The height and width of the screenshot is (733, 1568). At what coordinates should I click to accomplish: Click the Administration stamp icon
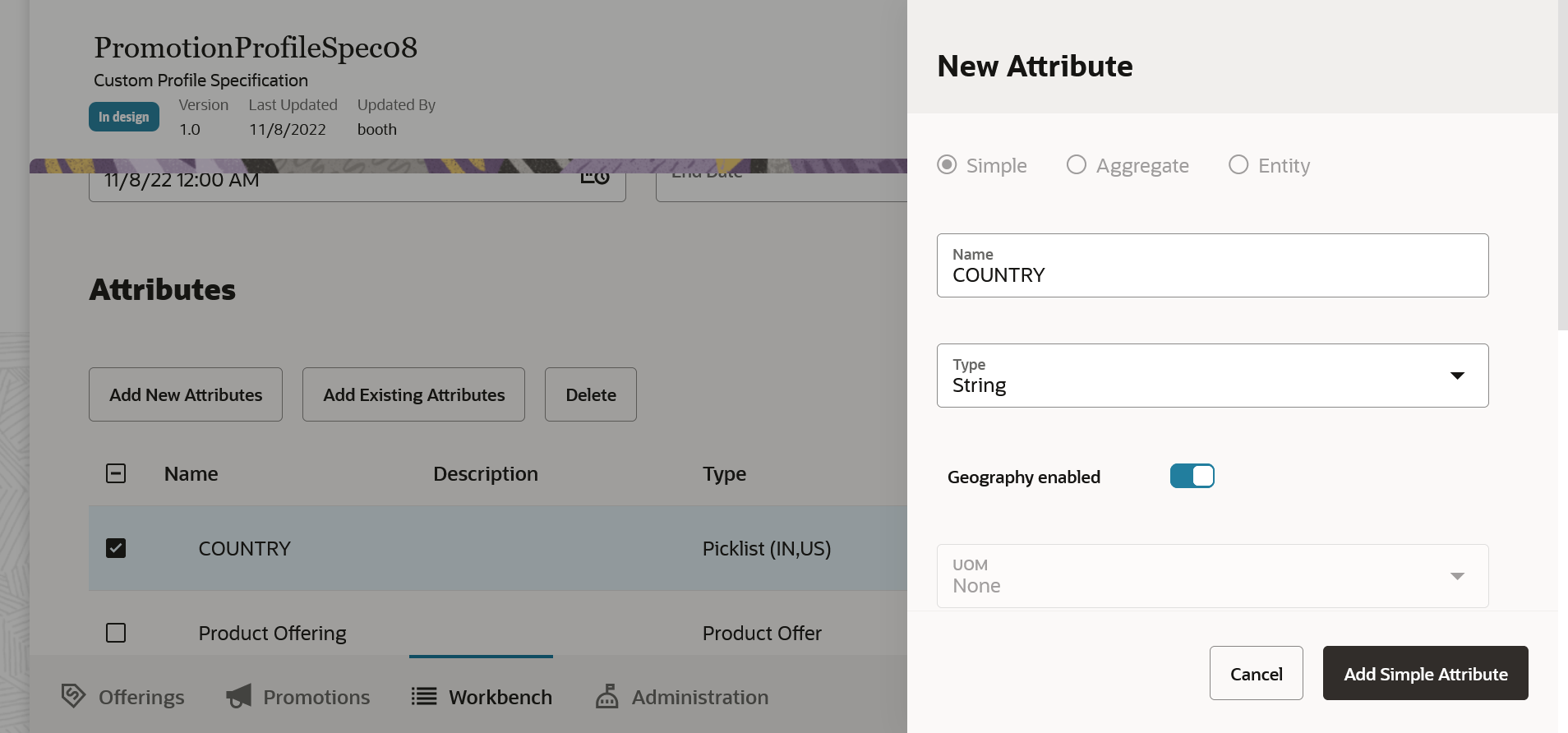coord(607,697)
